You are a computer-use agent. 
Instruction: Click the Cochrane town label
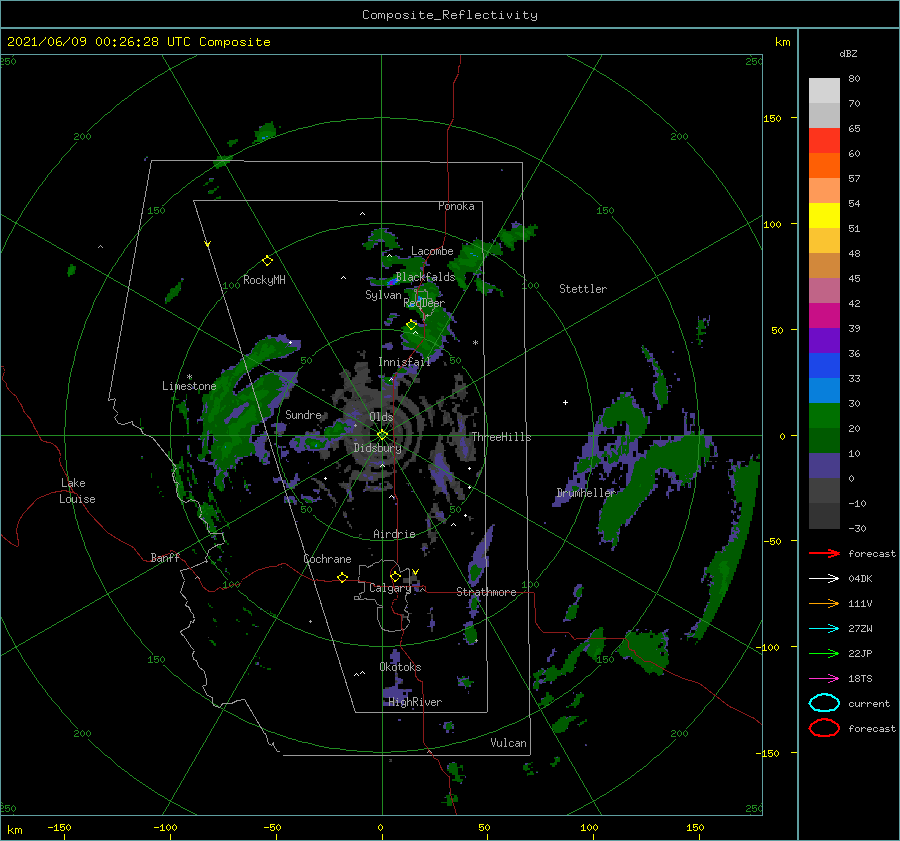[327, 559]
